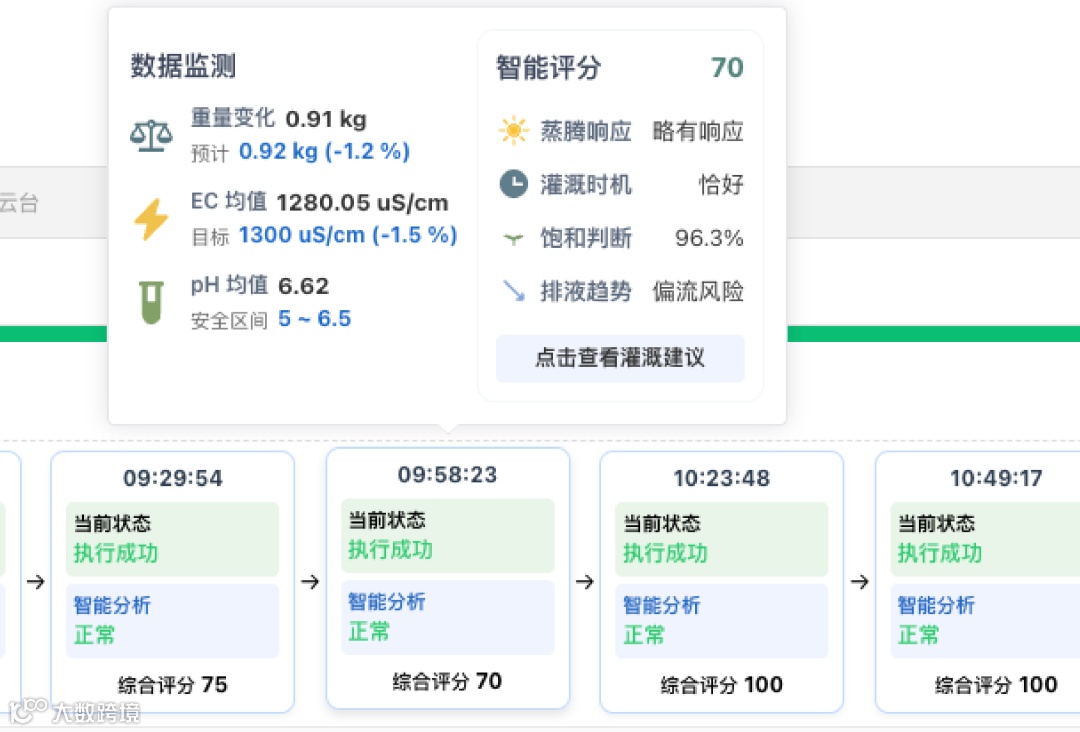Click the 点击查看灌溉建议 button
The height and width of the screenshot is (732, 1080).
[x=620, y=358]
